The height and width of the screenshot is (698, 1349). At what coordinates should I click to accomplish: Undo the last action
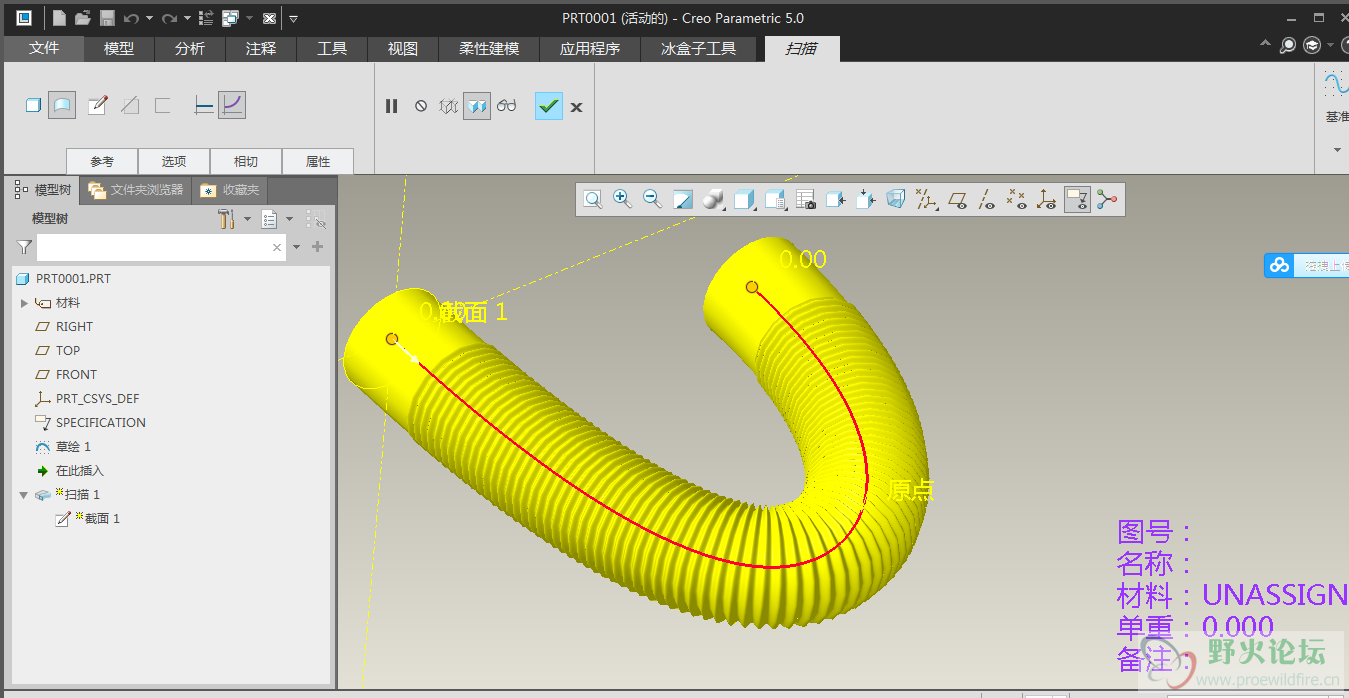131,18
